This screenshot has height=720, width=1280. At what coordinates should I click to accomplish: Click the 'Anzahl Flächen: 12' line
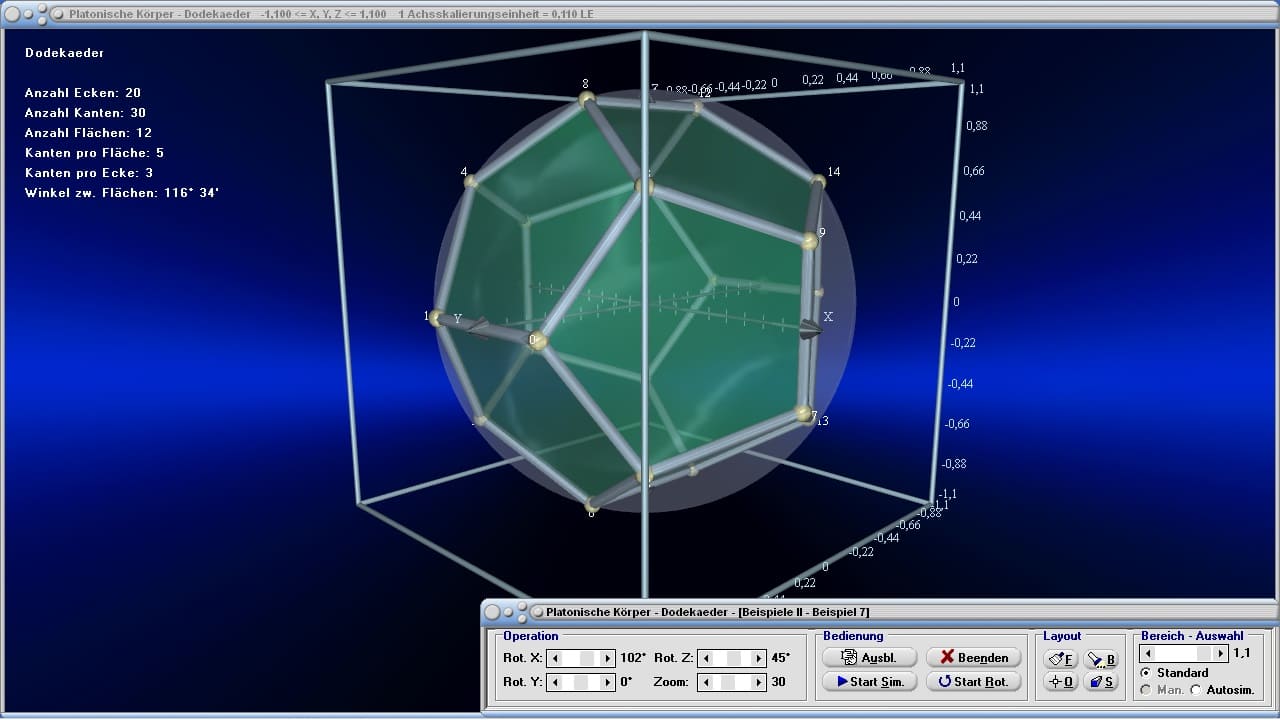coord(88,133)
